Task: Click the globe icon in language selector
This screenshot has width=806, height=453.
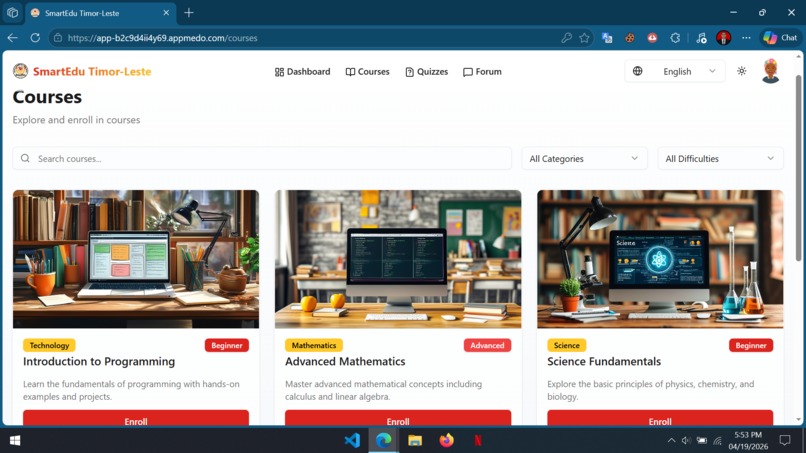Action: coord(637,71)
